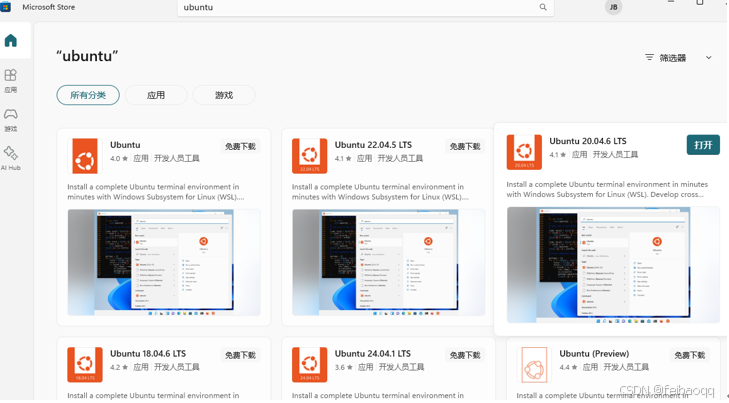729x403 pixels.
Task: Open the JB user profile avatar
Action: pos(613,7)
